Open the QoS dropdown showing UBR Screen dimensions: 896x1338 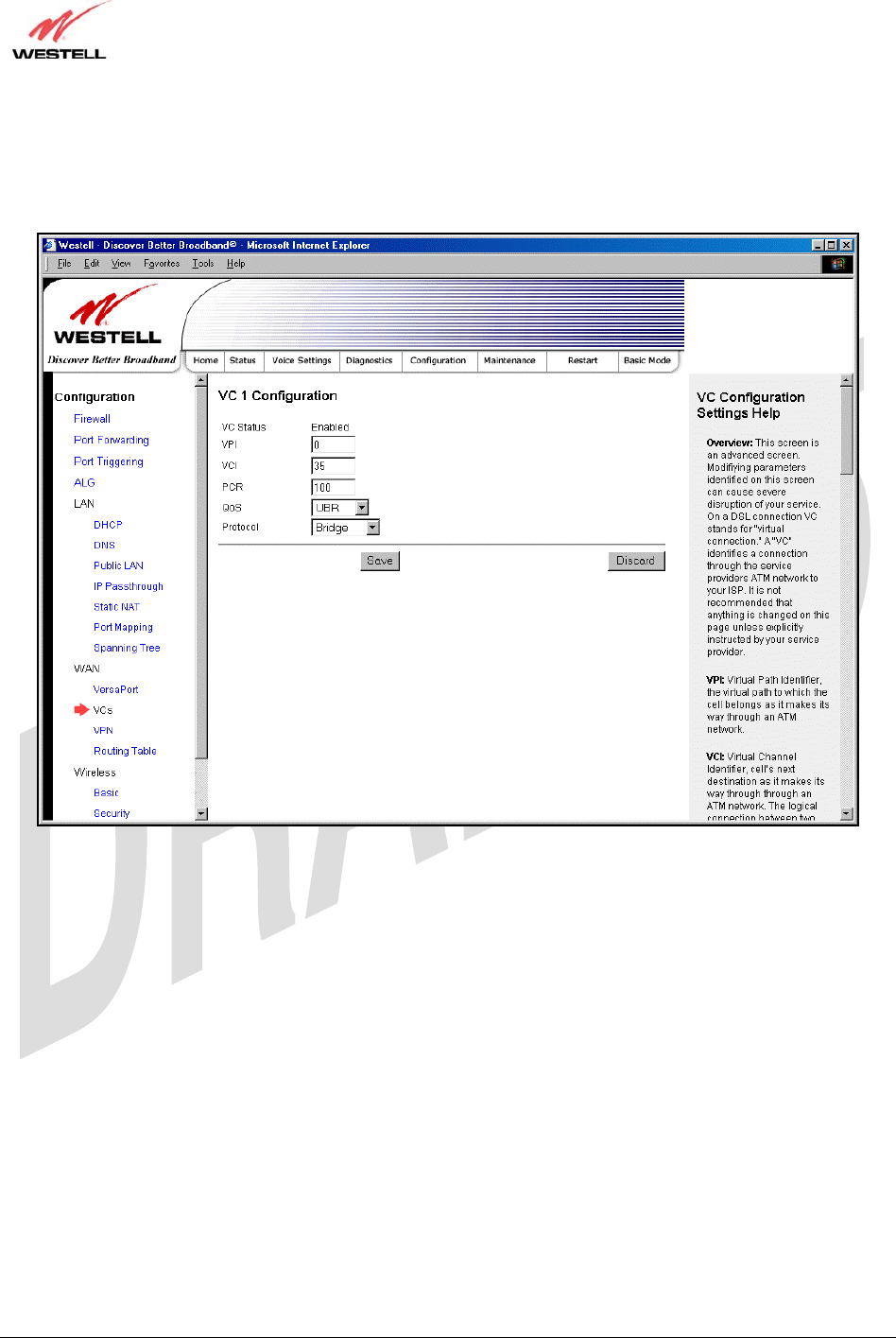(x=340, y=508)
